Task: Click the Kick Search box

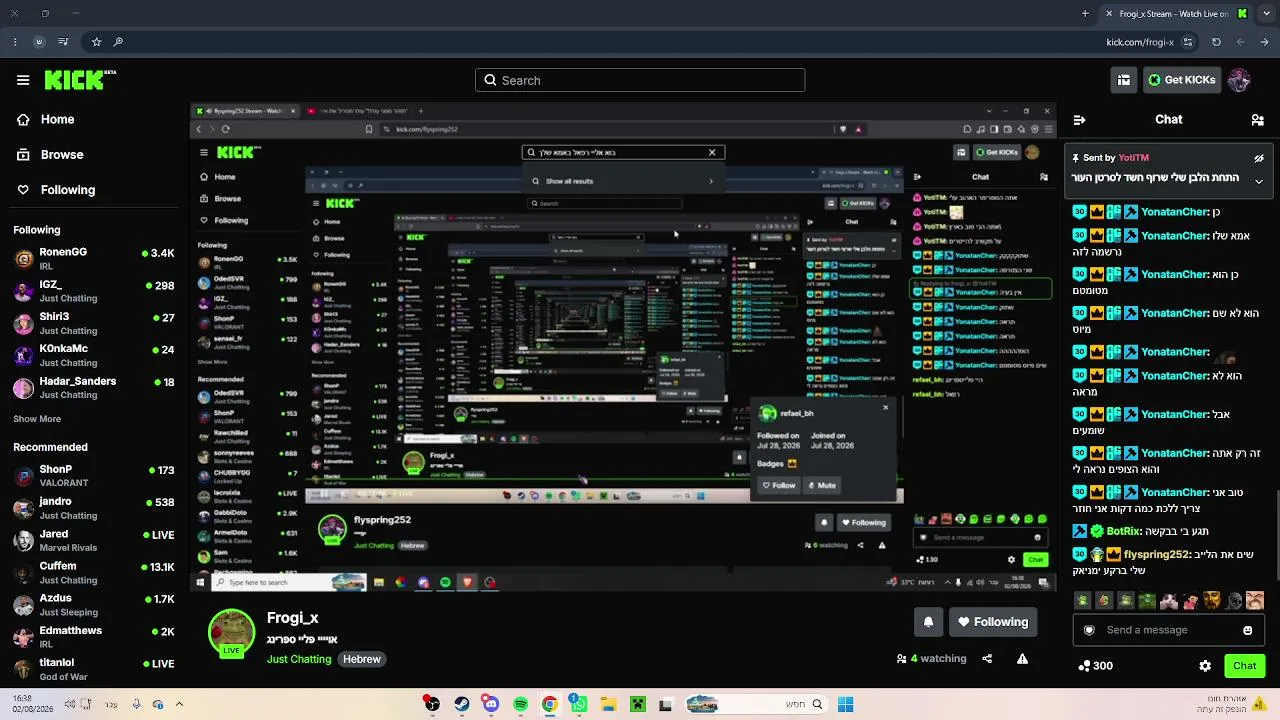Action: point(640,80)
